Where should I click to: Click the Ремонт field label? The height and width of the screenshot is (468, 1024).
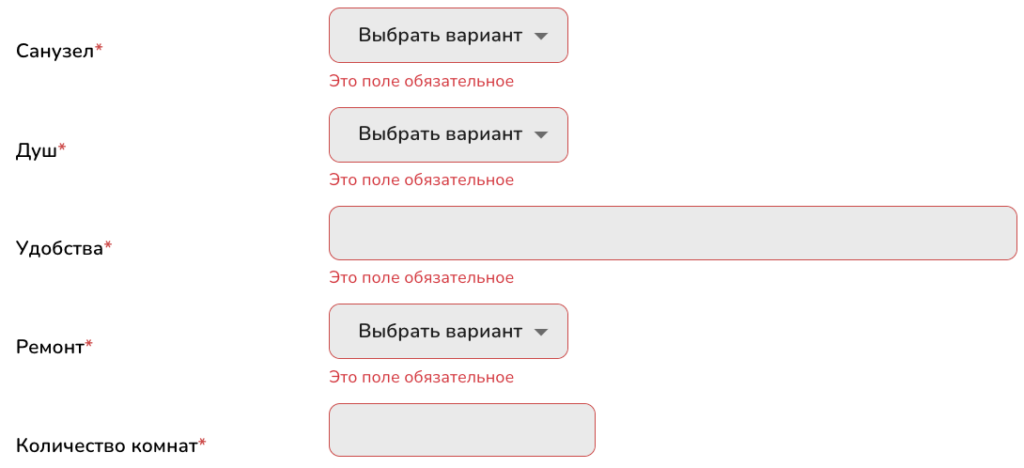50,347
